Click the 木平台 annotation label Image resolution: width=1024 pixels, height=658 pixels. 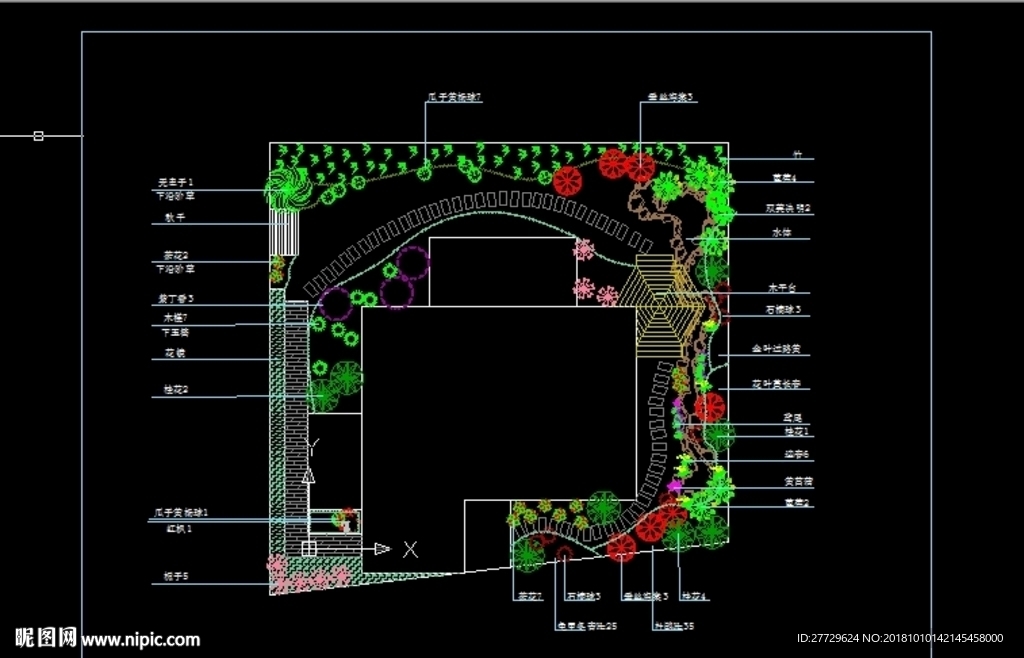pyautogui.click(x=782, y=288)
